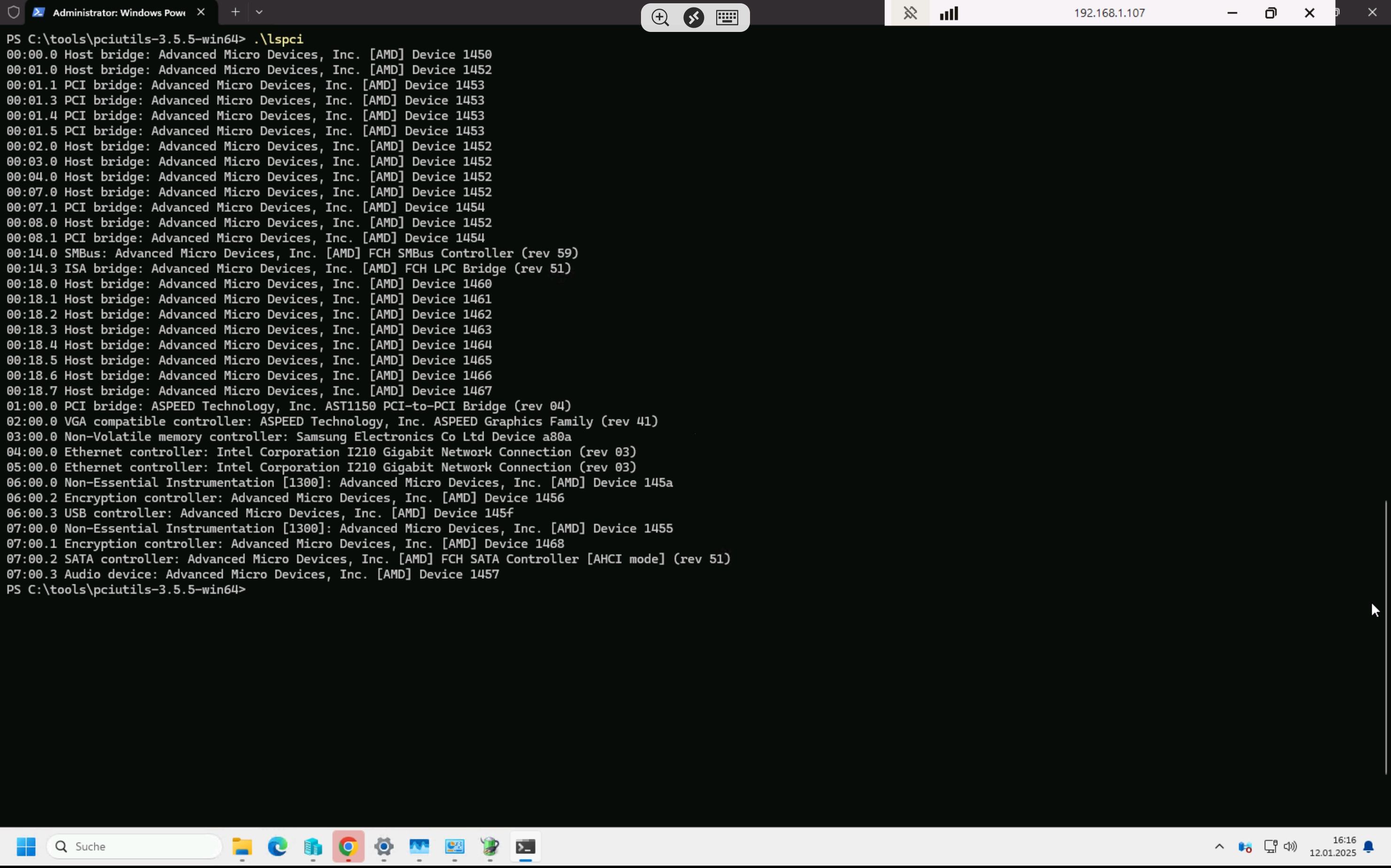Screen dimensions: 1391x868
Task: Show the on-screen keyboard icon
Action: tap(727, 18)
